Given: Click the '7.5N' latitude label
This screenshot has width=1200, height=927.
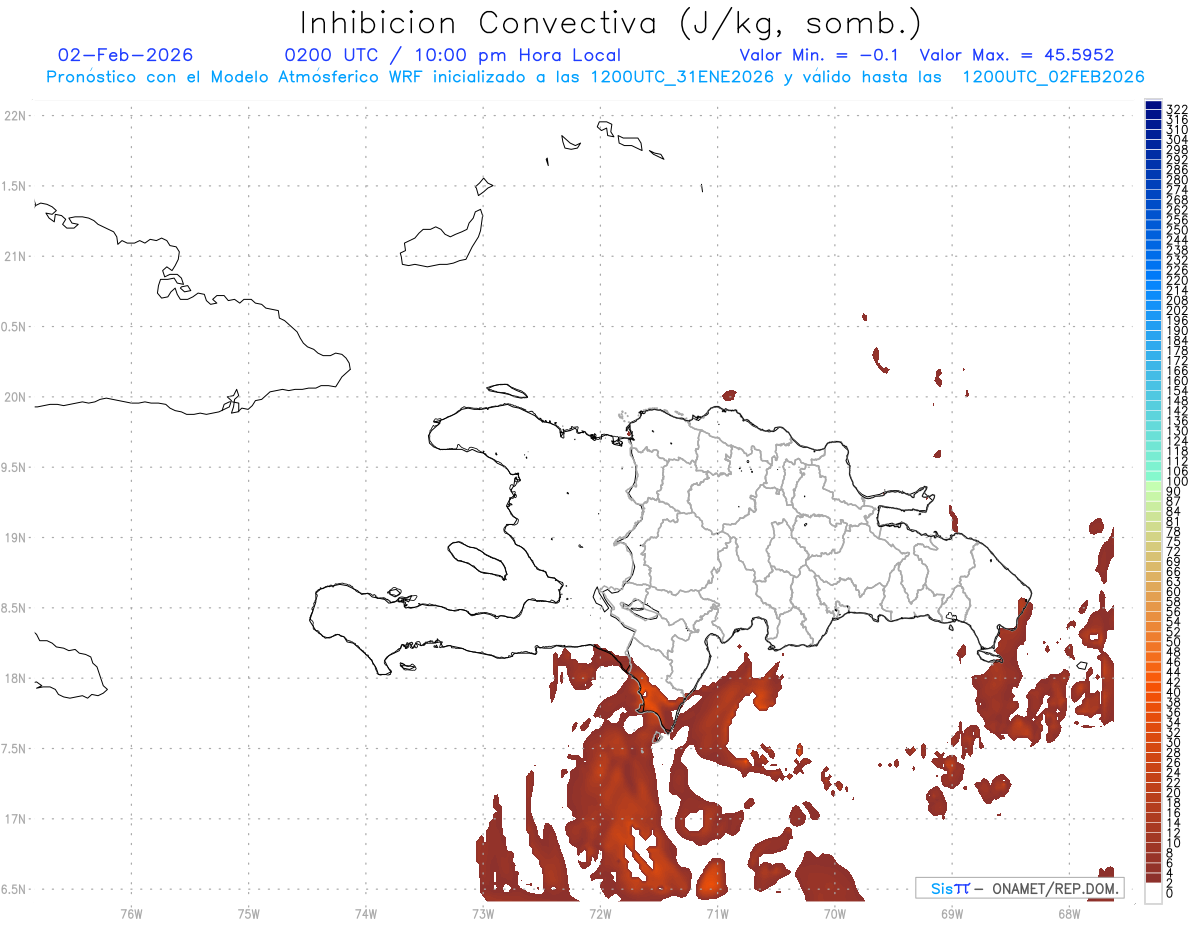Looking at the screenshot, I should 14,749.
